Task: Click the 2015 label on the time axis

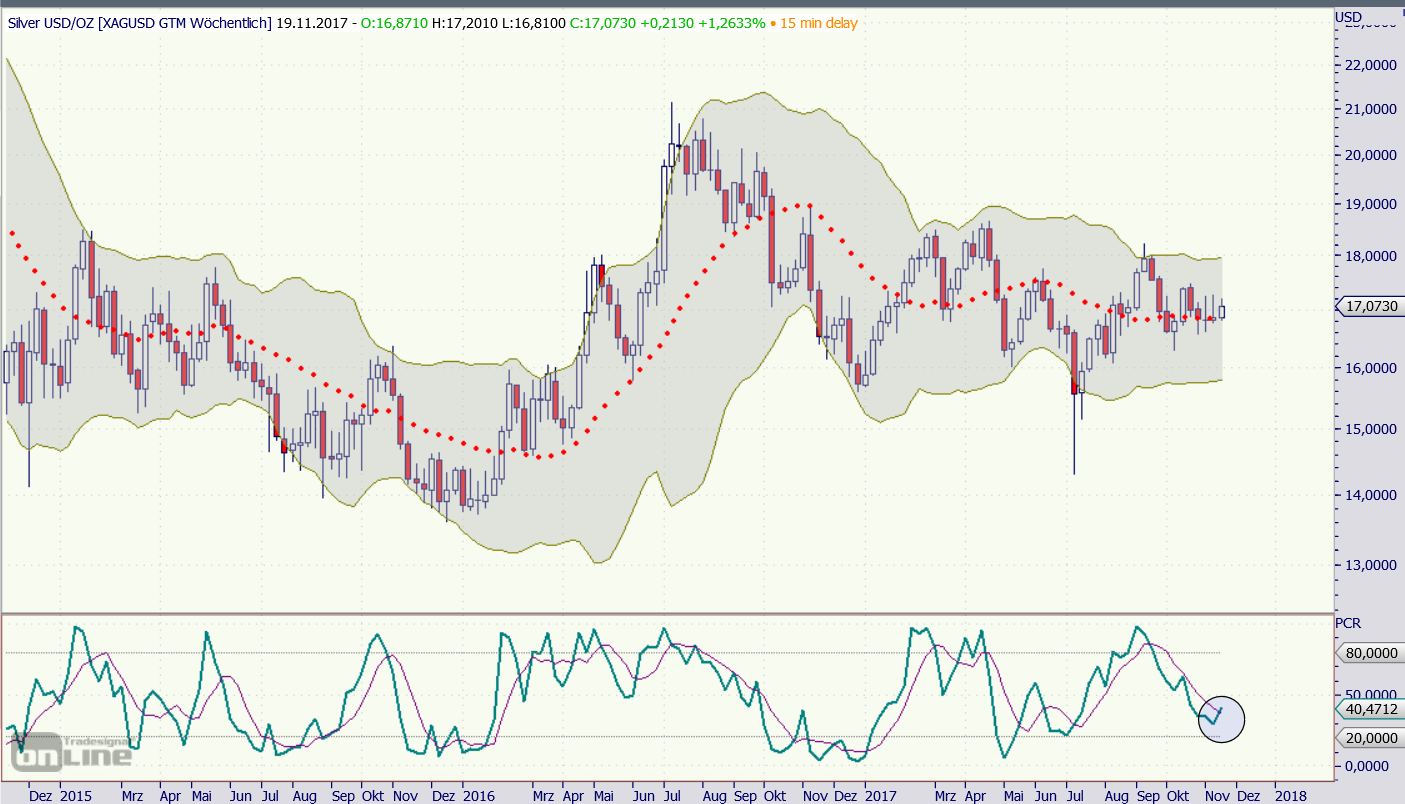Action: (x=75, y=796)
